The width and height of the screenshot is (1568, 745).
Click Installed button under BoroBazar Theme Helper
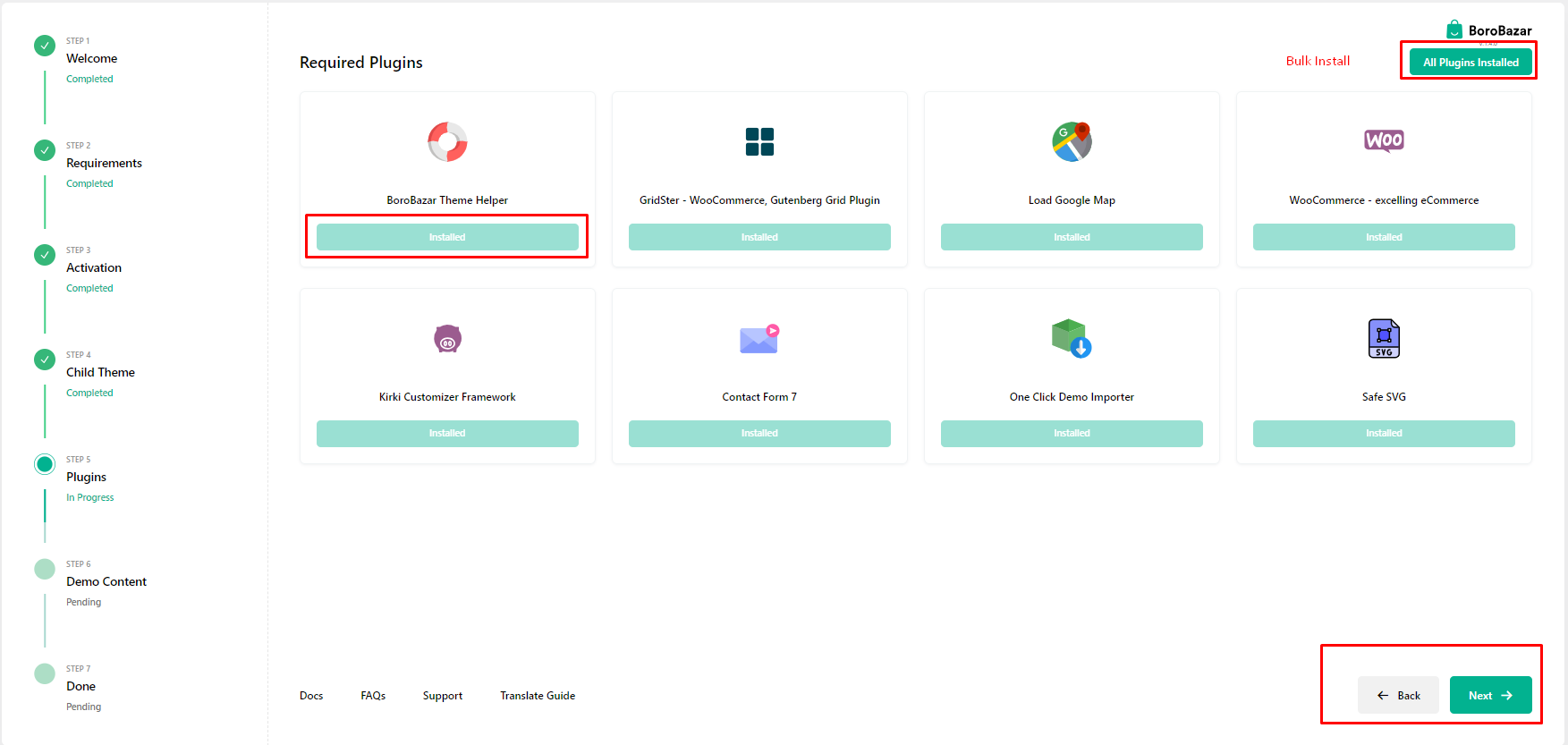tap(447, 237)
